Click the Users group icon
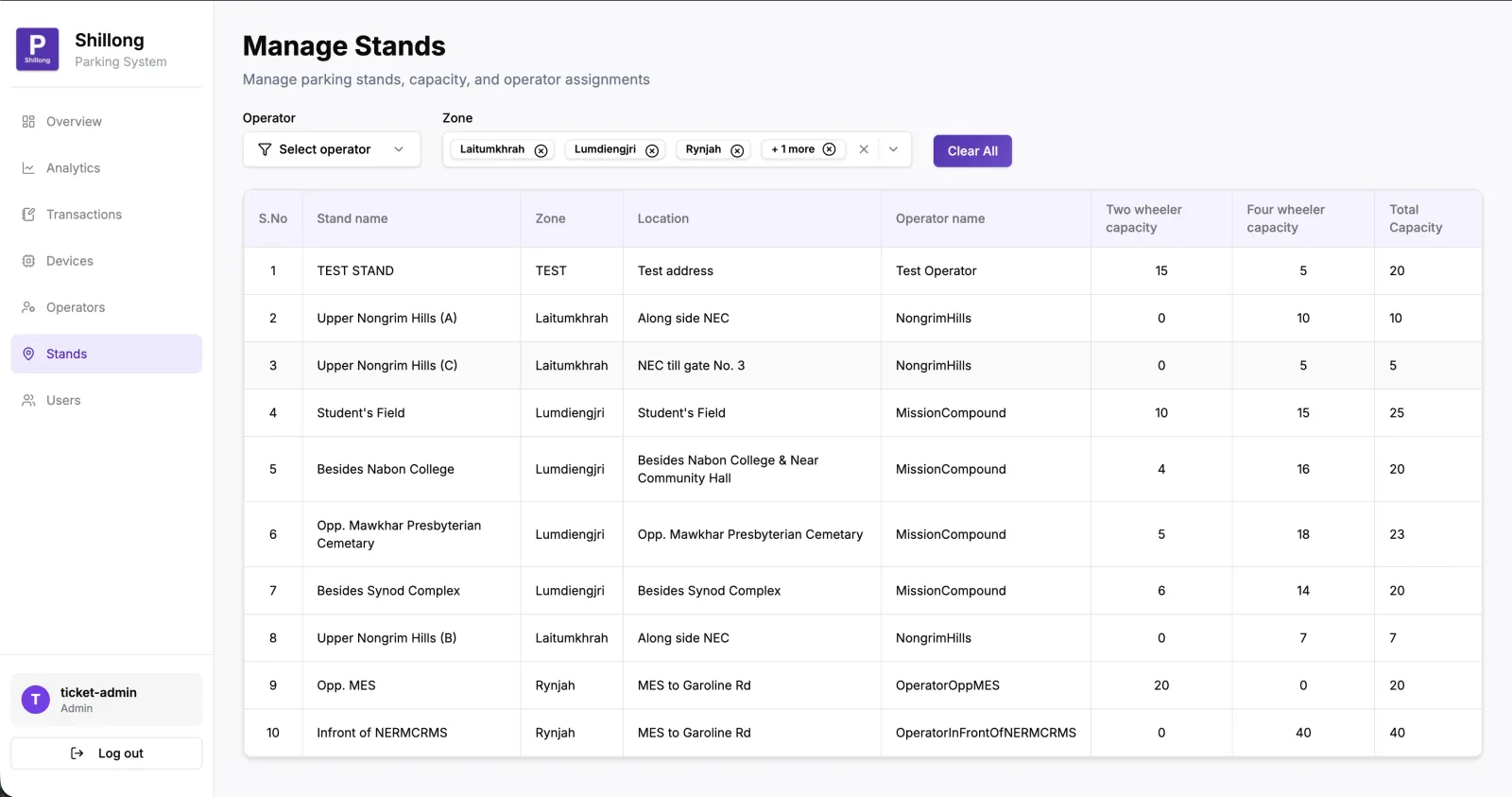The width and height of the screenshot is (1512, 797). (28, 400)
